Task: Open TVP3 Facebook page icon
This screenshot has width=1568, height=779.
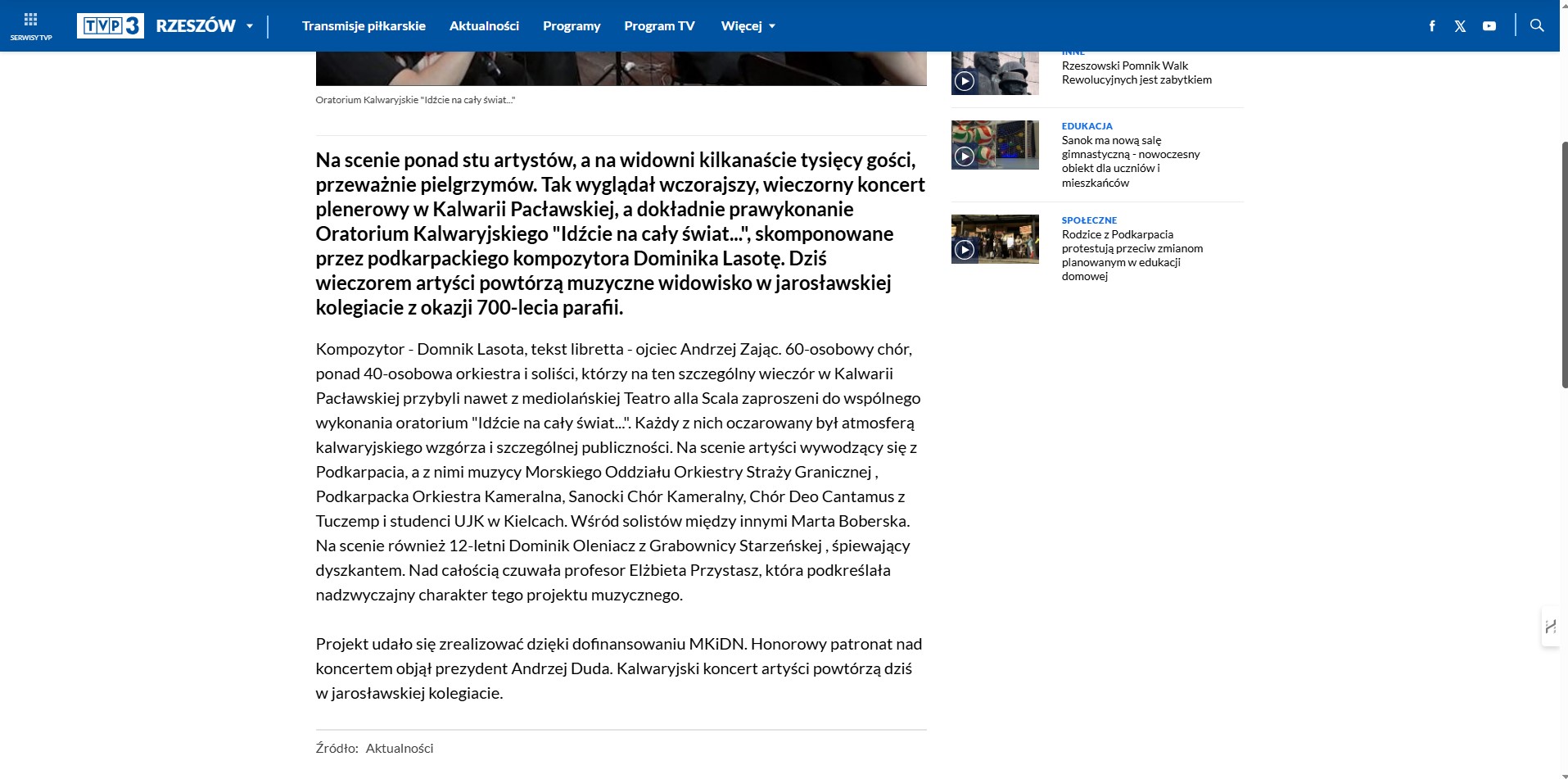Action: [1431, 26]
